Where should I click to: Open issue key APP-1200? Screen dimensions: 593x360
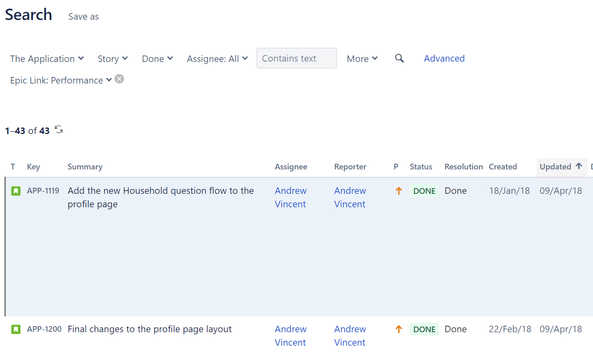point(44,329)
